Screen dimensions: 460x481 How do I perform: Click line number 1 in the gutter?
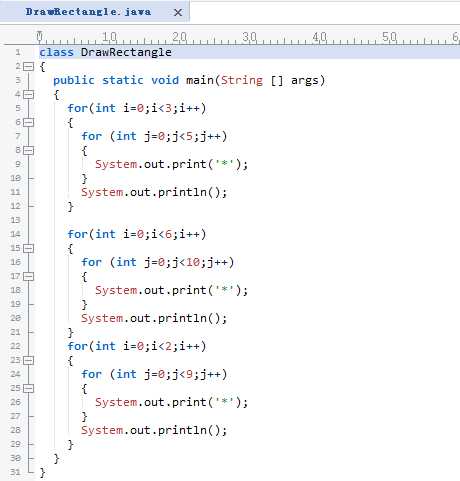(18, 52)
